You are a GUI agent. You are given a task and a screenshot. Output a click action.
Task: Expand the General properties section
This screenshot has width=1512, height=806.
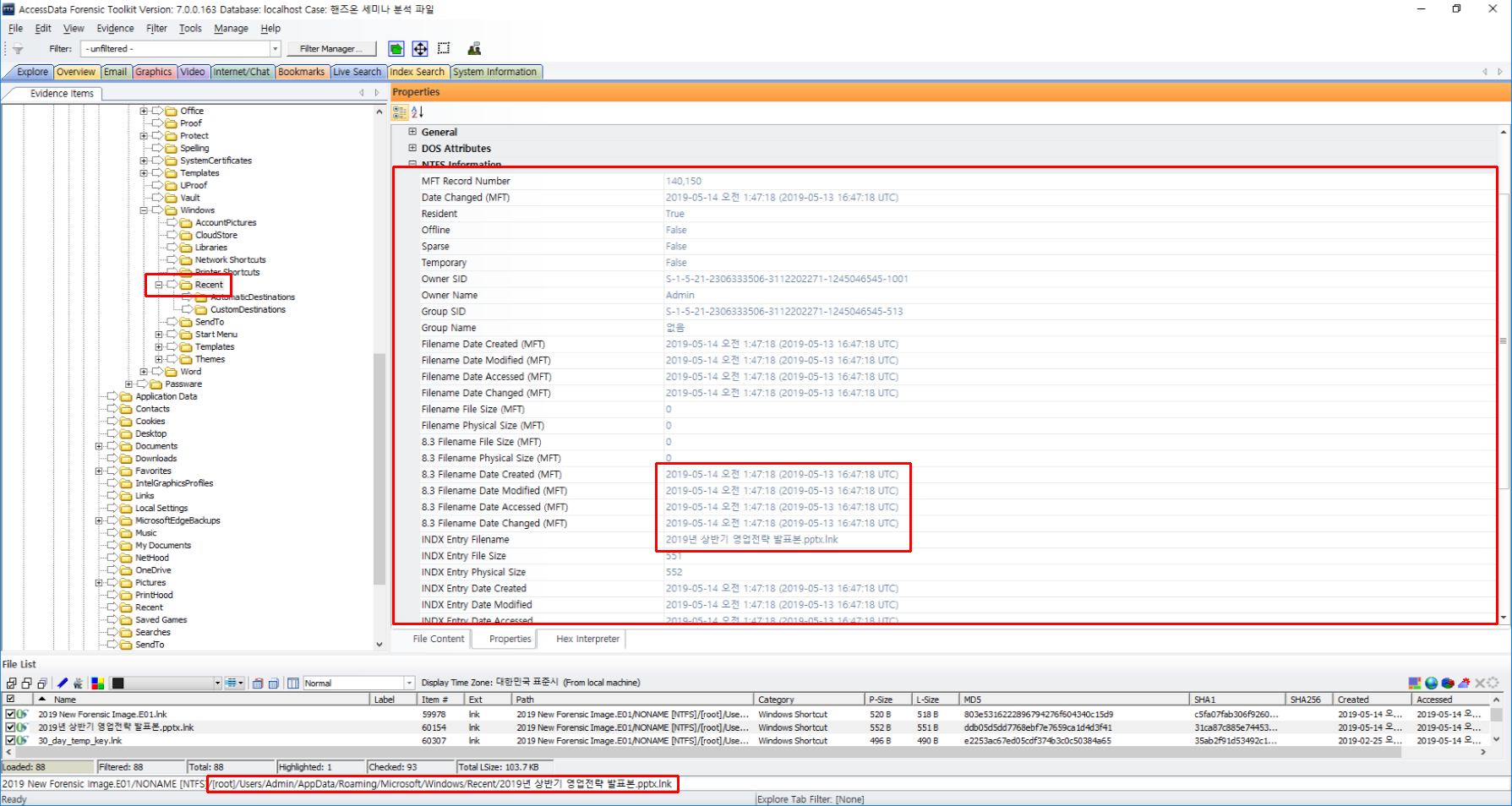(412, 132)
